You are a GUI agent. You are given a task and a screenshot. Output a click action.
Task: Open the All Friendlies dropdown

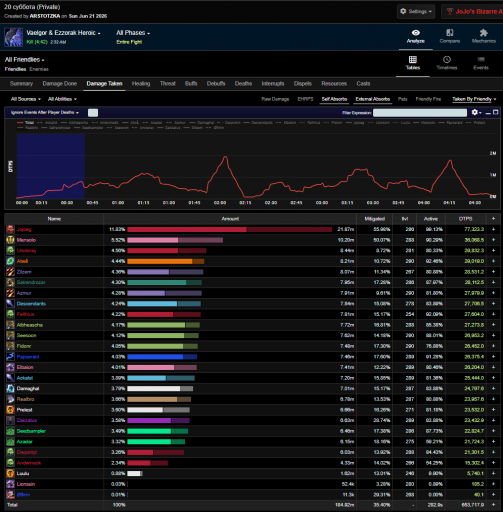point(24,60)
